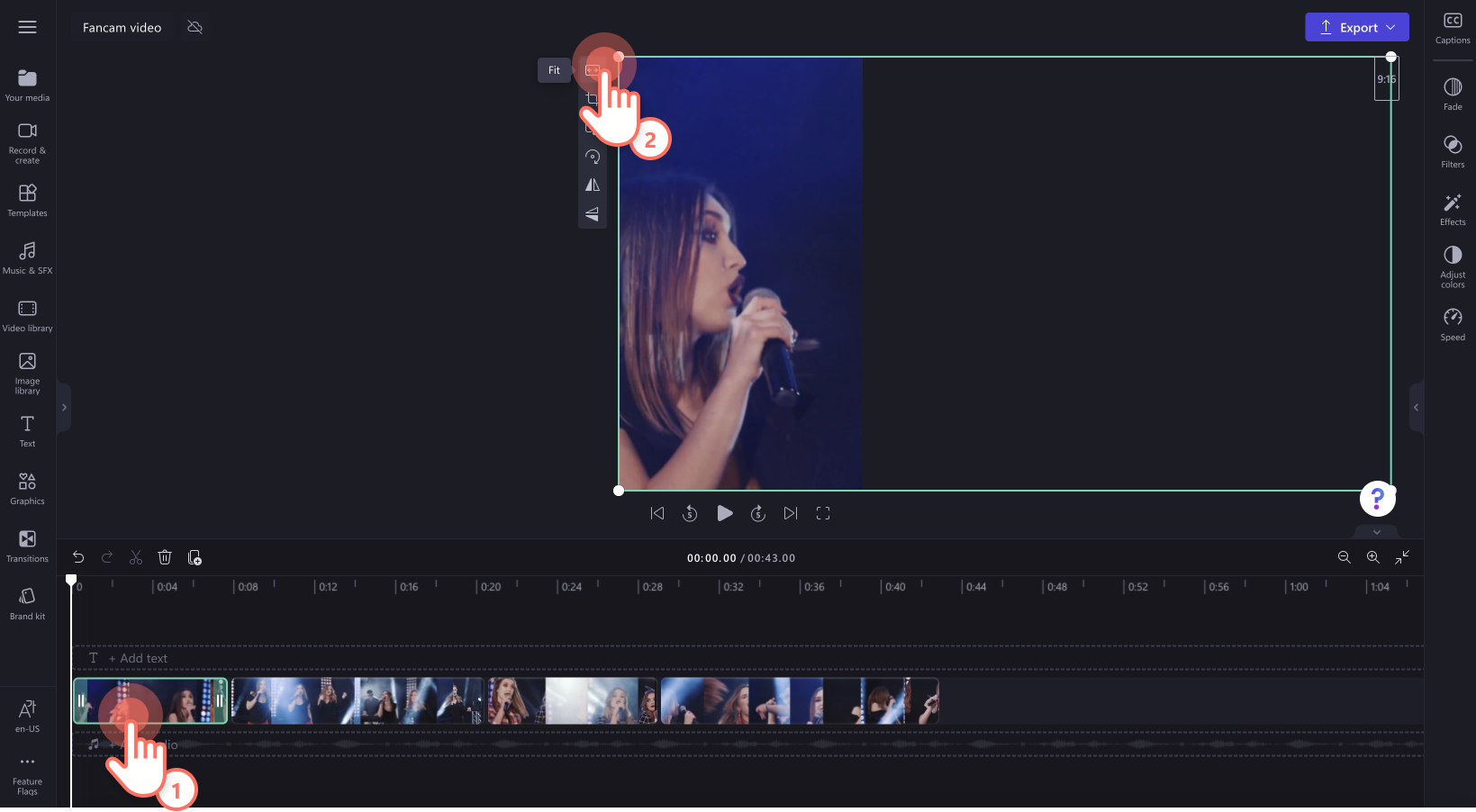The height and width of the screenshot is (812, 1476).
Task: Open the Crop tool
Action: click(x=592, y=98)
